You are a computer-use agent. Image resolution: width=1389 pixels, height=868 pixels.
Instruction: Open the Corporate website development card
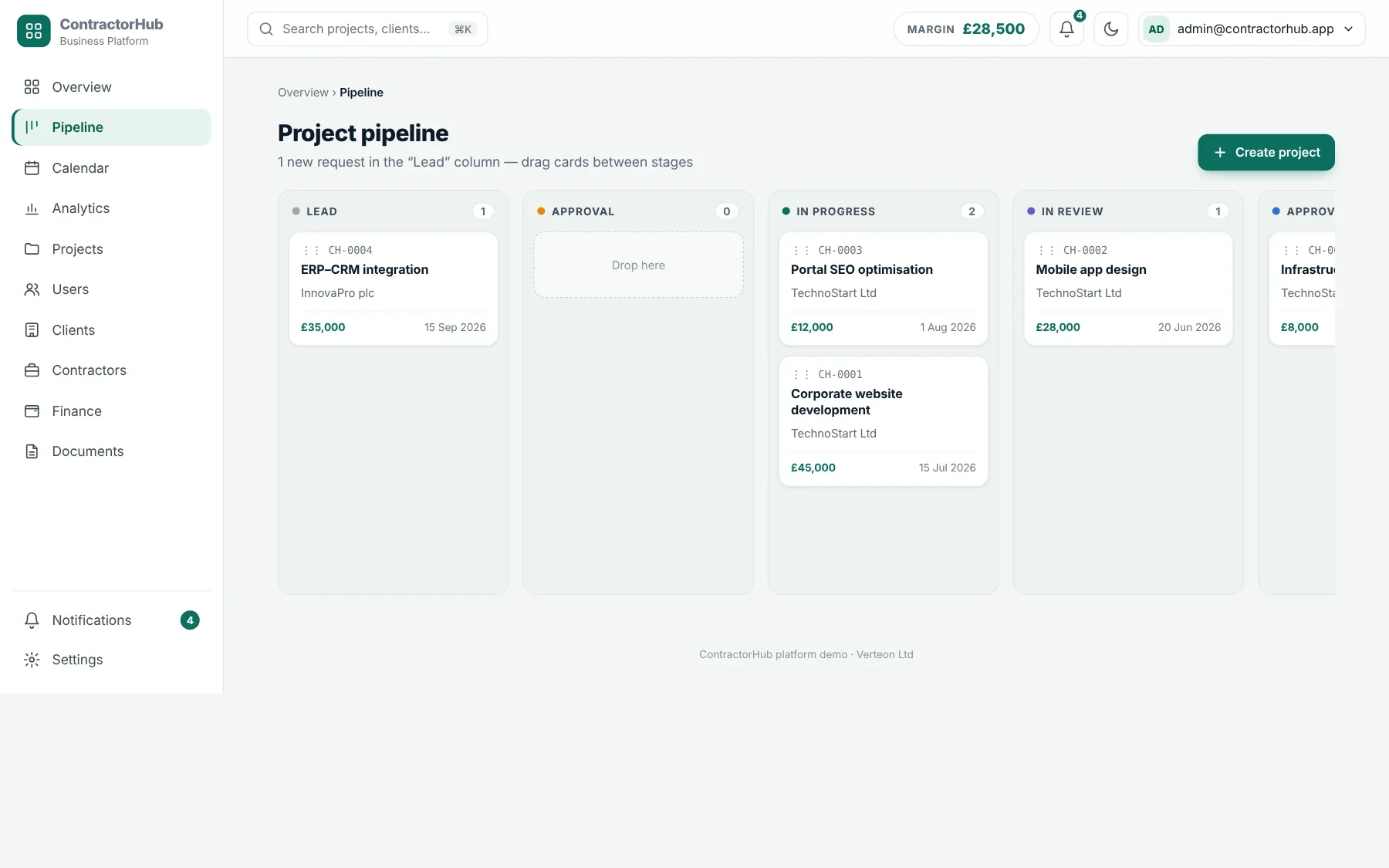coord(884,421)
